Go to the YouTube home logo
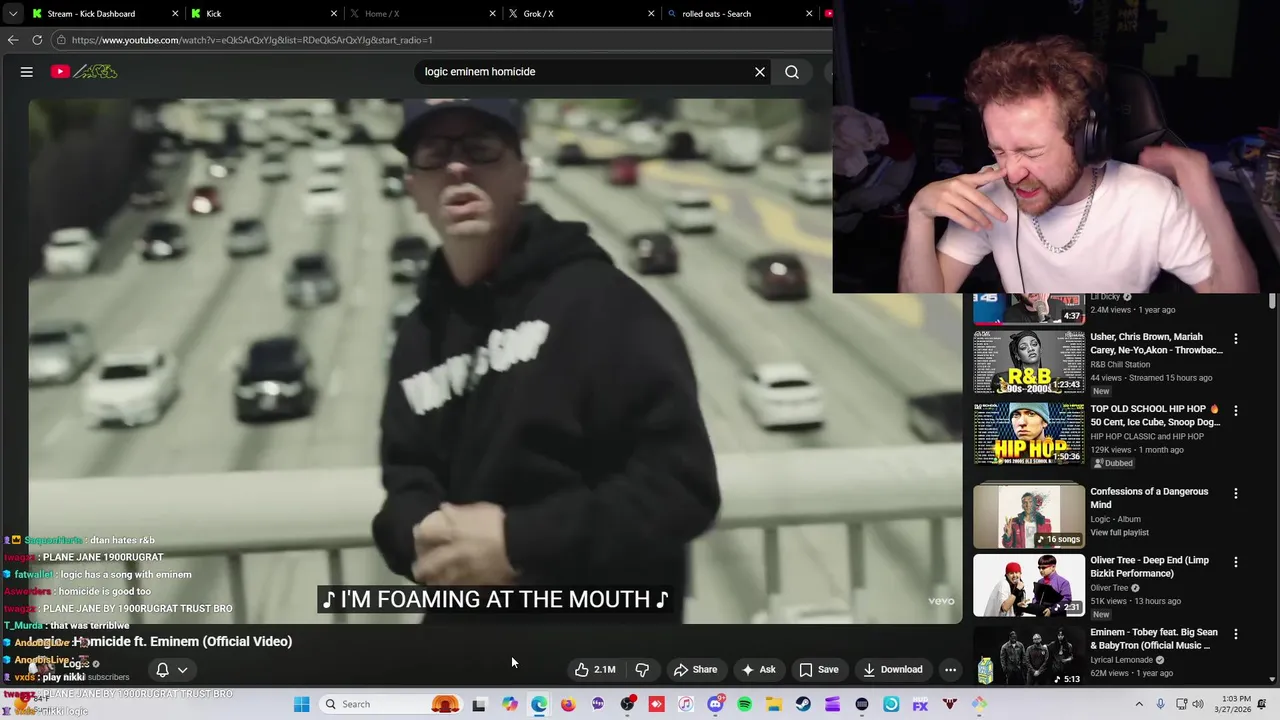The width and height of the screenshot is (1280, 720). [x=85, y=72]
